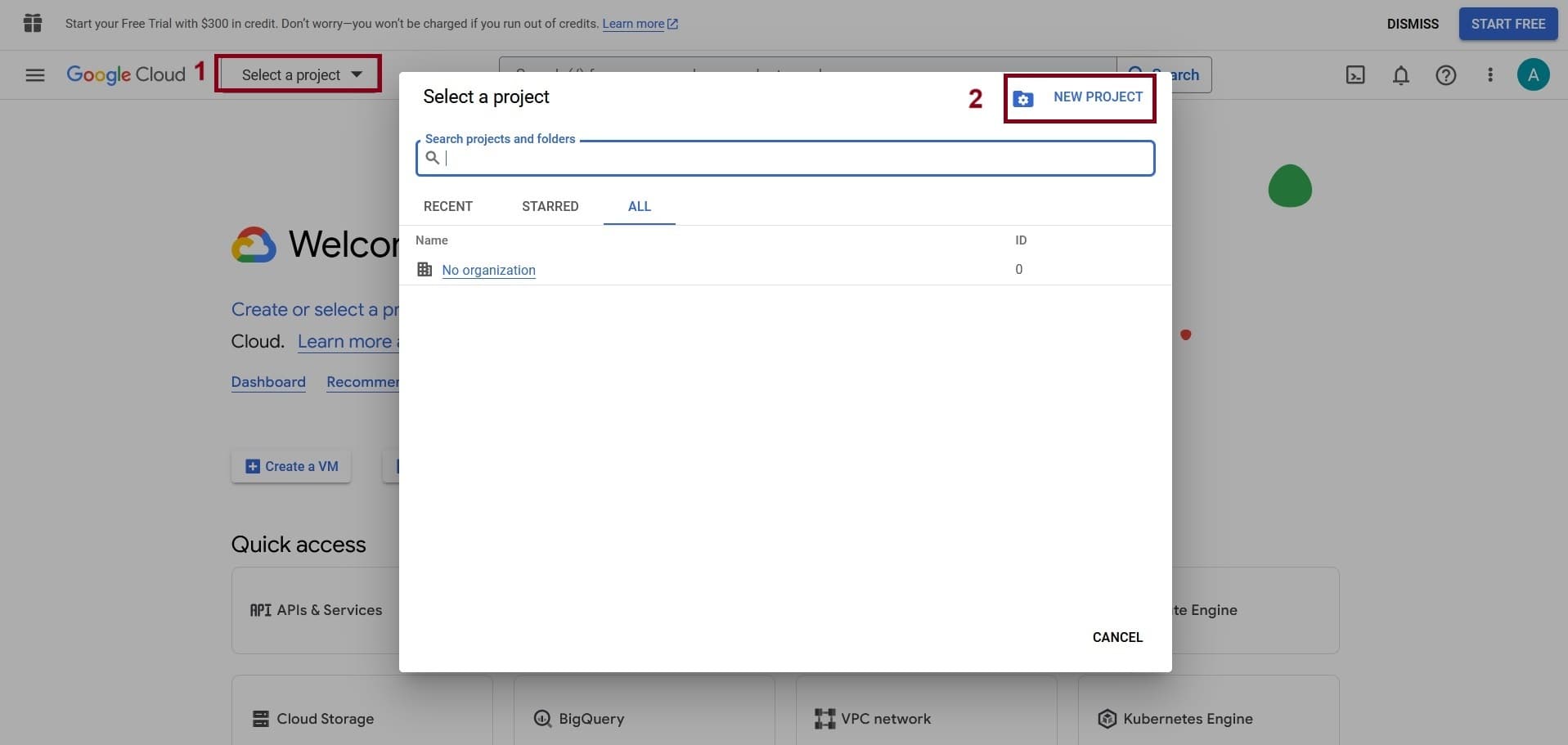The height and width of the screenshot is (745, 1568).
Task: Focus the search projects and folders field
Action: tap(793, 159)
